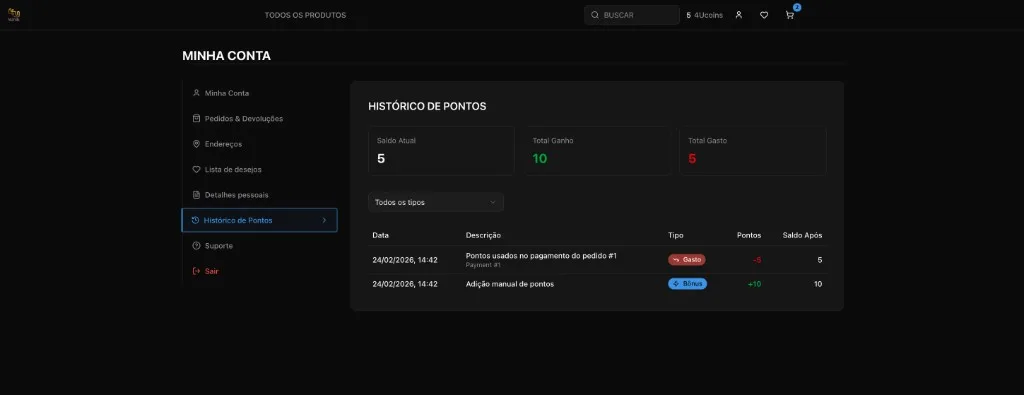Open the wishlist heart icon in header
This screenshot has height=395, width=1024.
764,15
